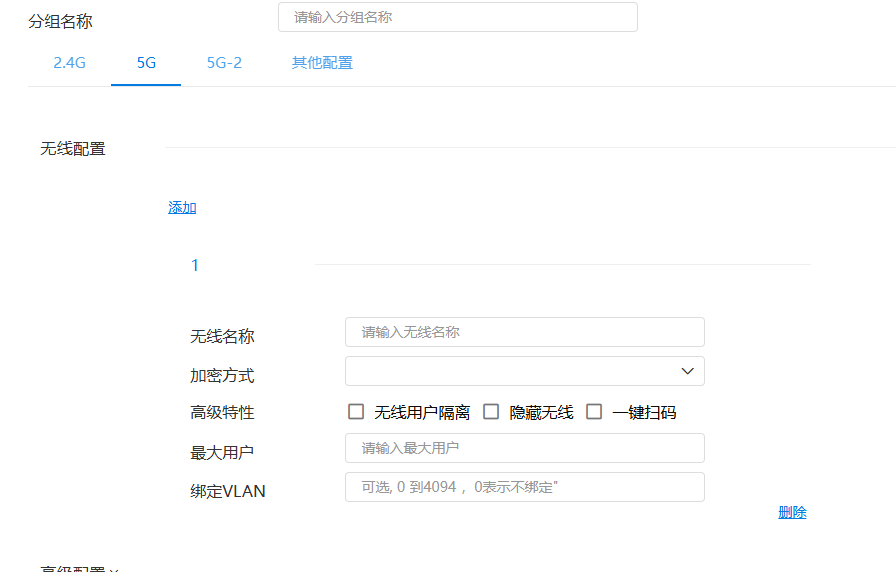The width and height of the screenshot is (896, 572).
Task: Click the 高级特性 label text
Action: [x=222, y=412]
